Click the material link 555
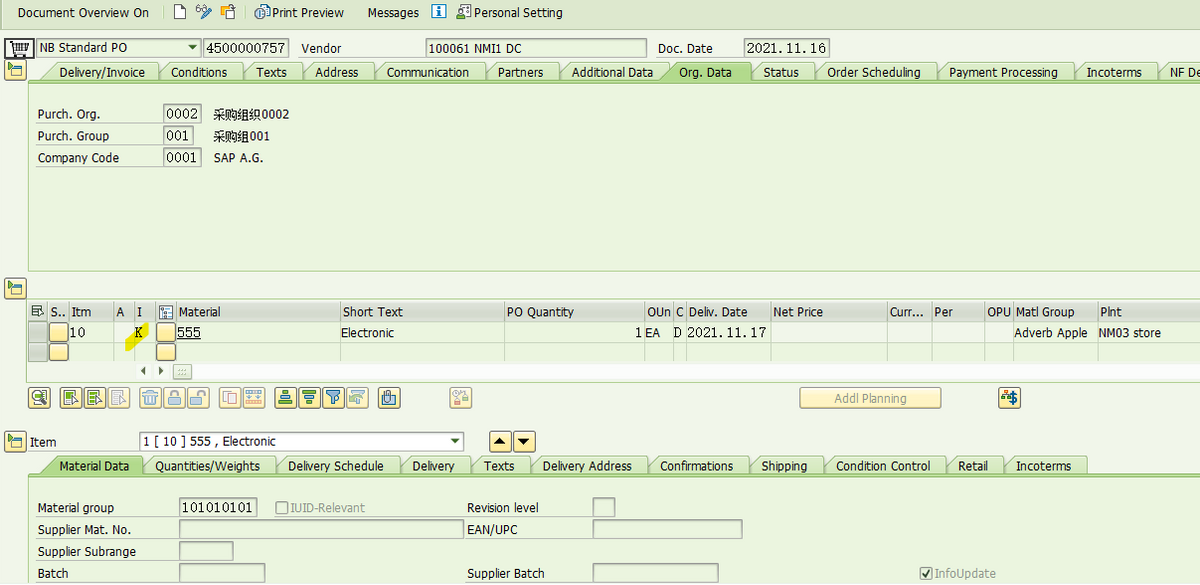This screenshot has width=1200, height=585. [189, 333]
